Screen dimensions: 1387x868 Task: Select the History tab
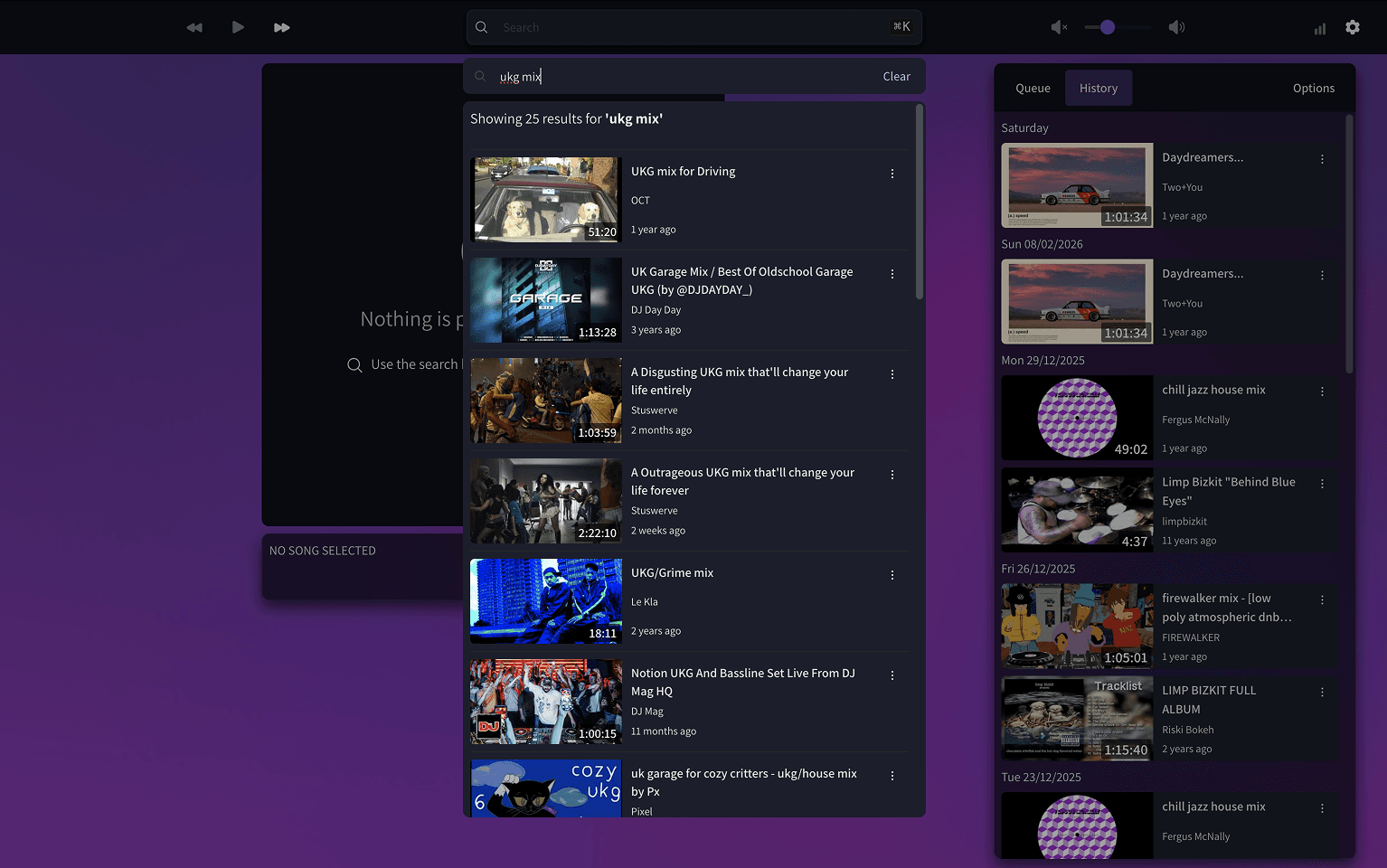1099,88
